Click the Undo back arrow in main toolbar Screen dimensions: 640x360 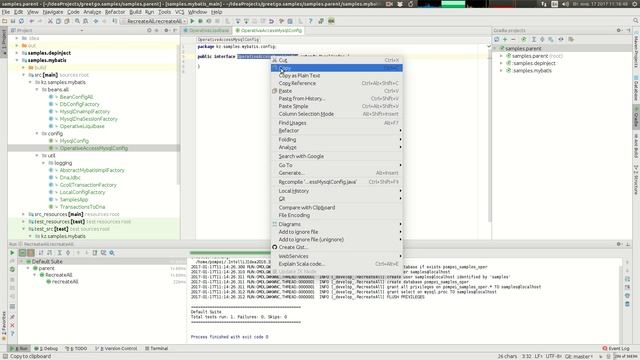click(x=31, y=21)
